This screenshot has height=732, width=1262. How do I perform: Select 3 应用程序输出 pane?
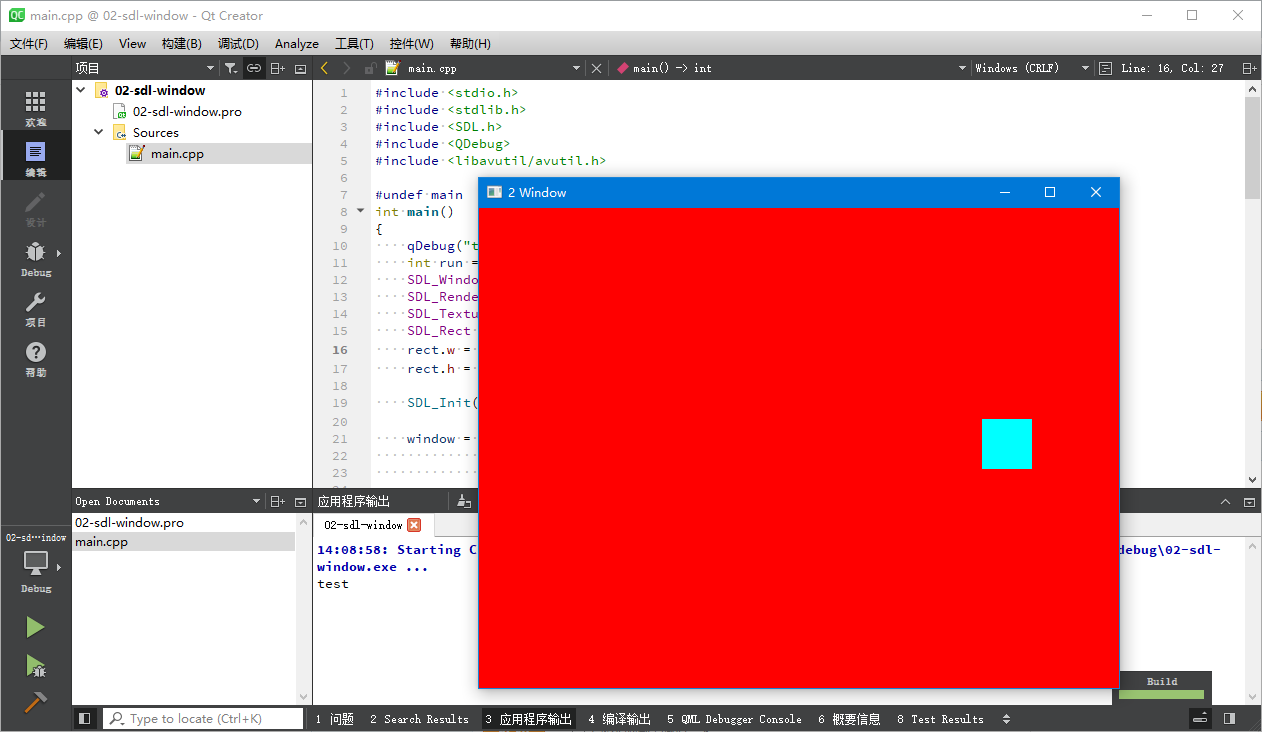[x=529, y=719]
